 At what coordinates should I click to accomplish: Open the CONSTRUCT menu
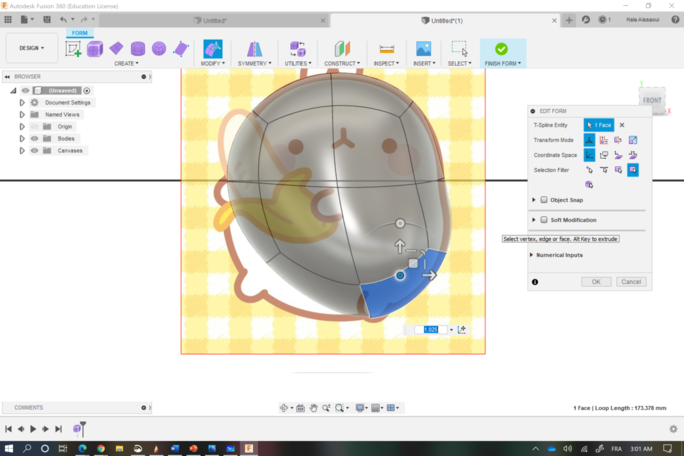(x=342, y=63)
